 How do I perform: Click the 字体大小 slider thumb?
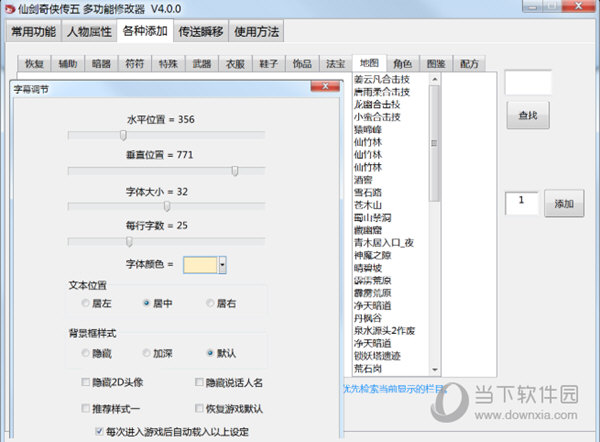point(167,206)
